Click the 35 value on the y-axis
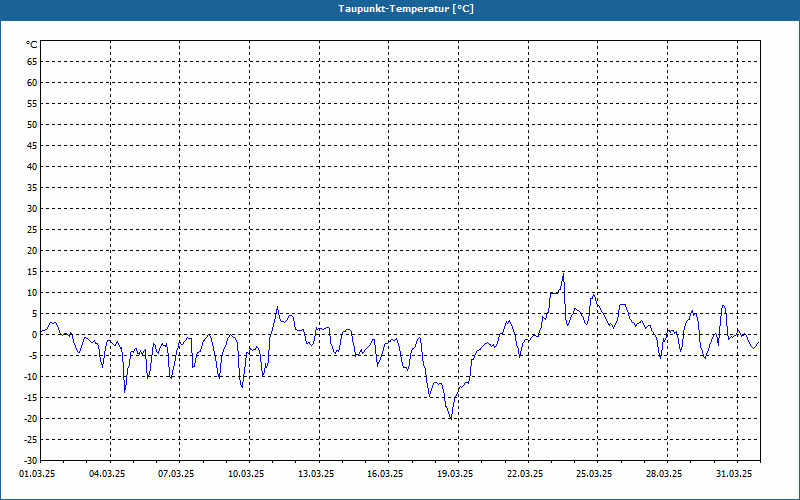800x500 pixels. [32, 188]
